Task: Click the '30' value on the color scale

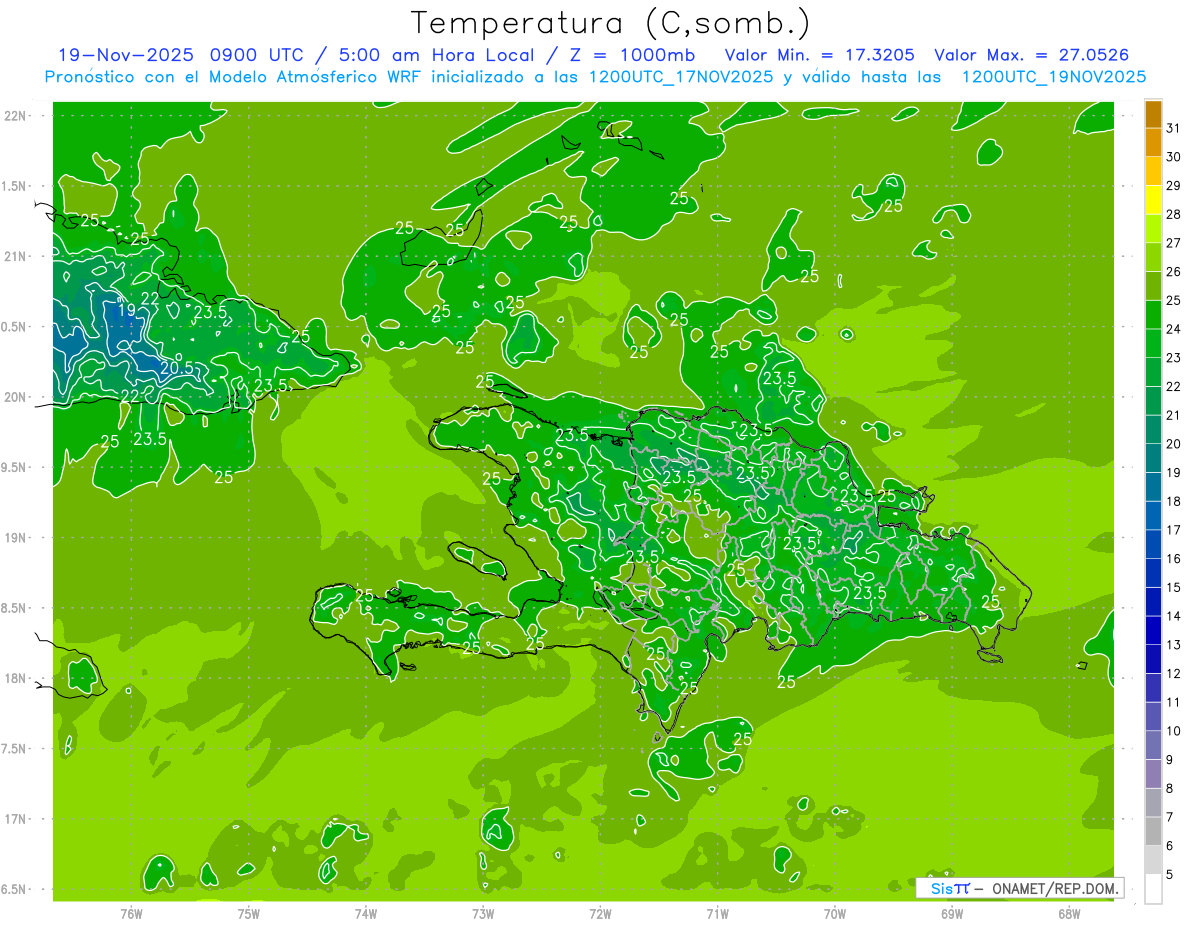Action: [x=1174, y=157]
